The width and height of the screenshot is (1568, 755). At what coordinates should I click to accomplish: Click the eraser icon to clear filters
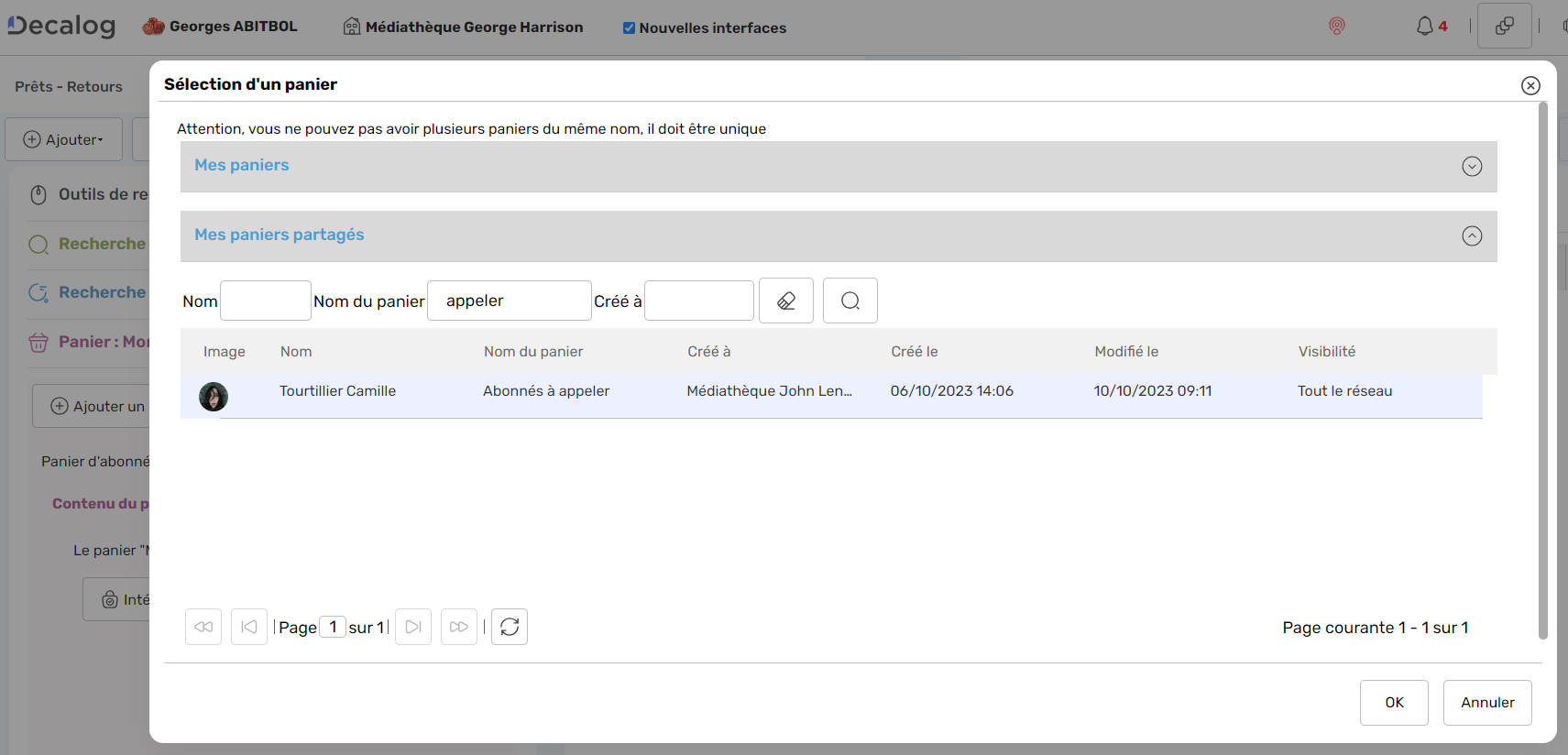785,301
